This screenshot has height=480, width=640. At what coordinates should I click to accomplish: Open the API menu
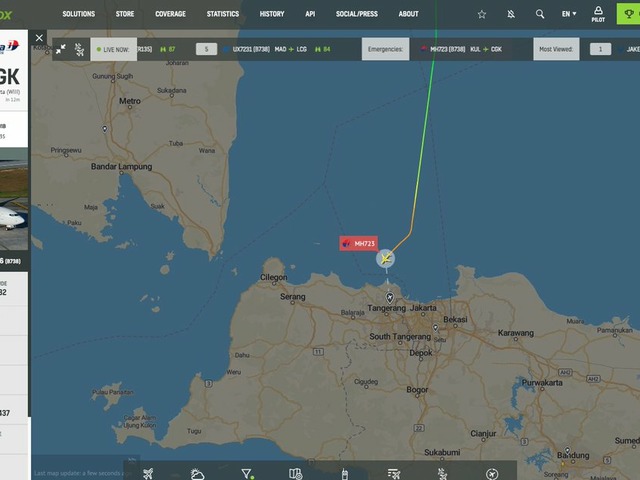[310, 14]
